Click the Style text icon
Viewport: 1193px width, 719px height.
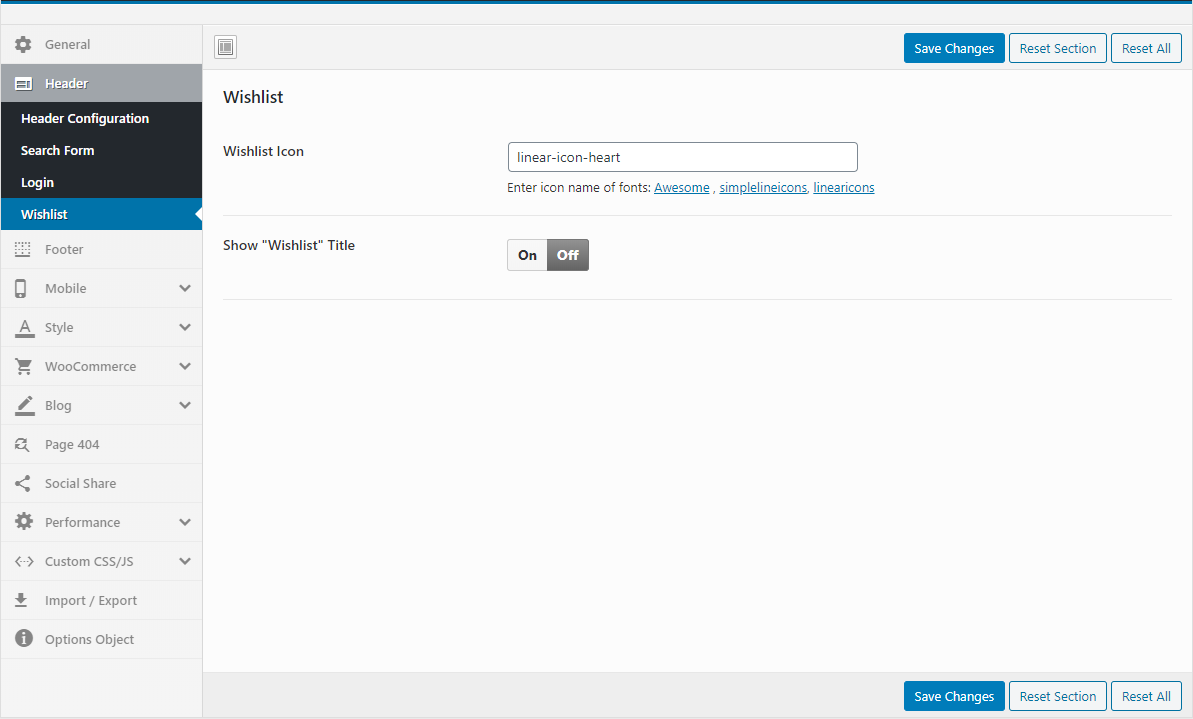[24, 328]
